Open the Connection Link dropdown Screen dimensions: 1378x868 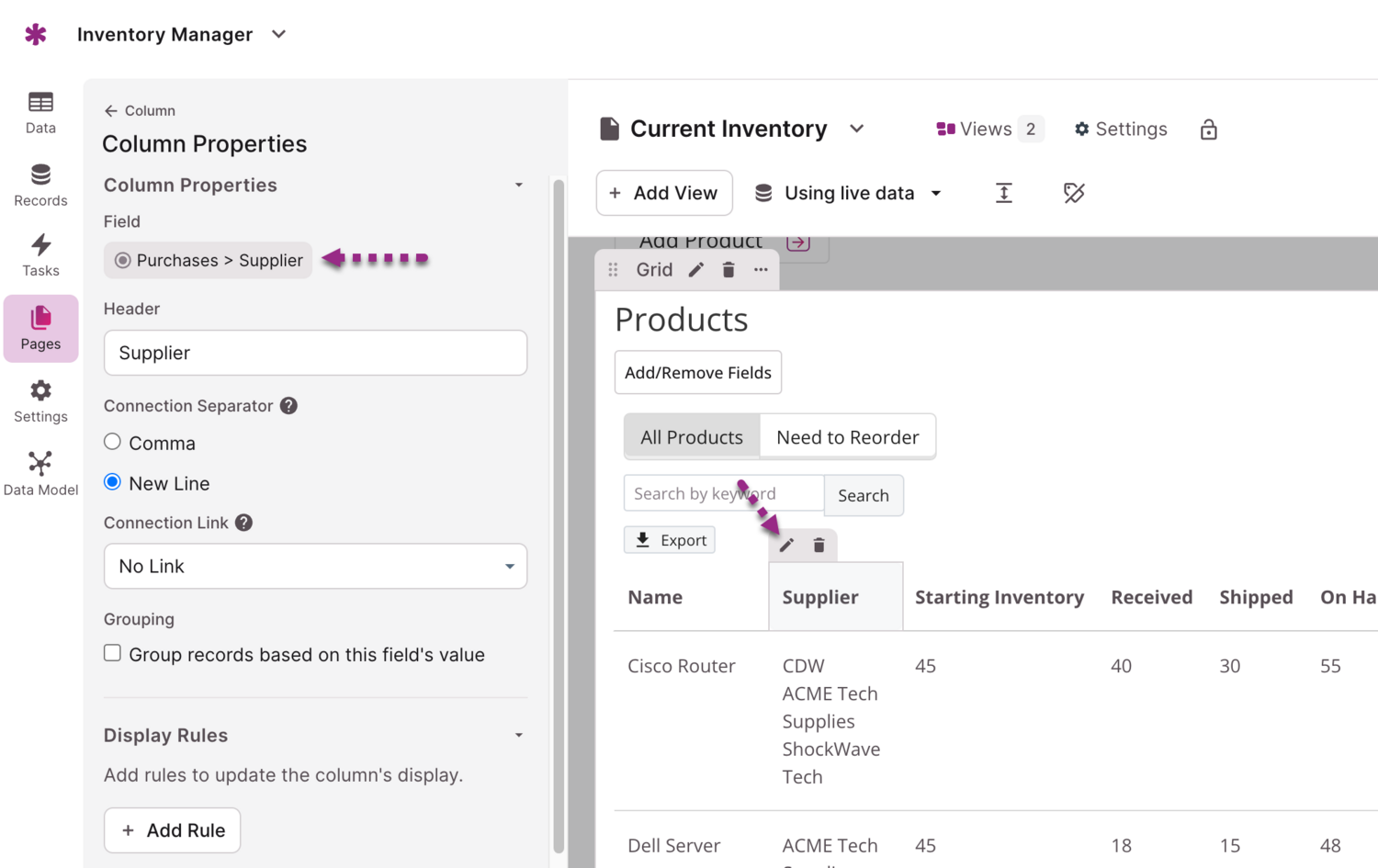coord(315,566)
